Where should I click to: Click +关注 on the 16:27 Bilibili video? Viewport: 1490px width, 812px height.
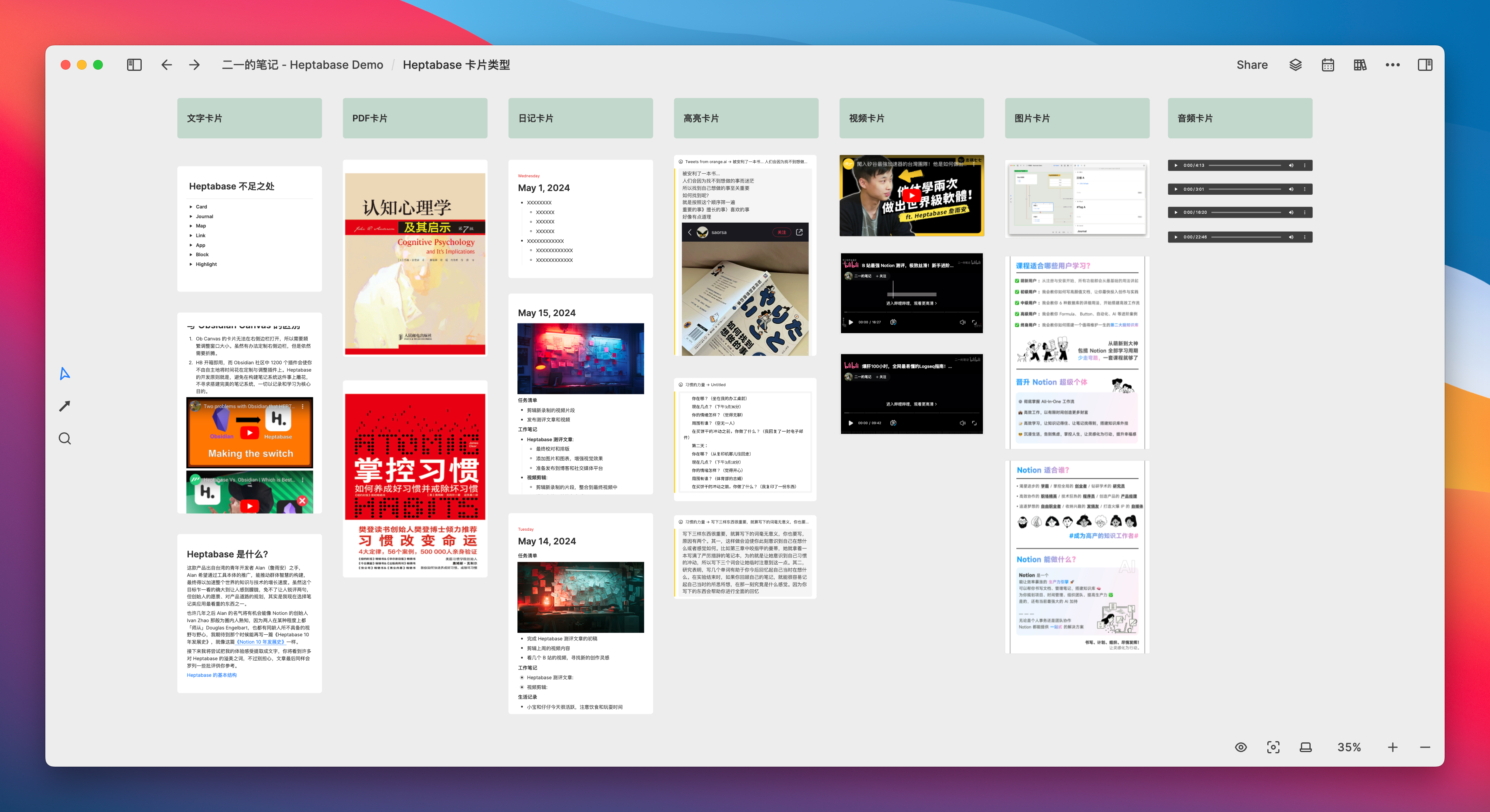(x=881, y=276)
